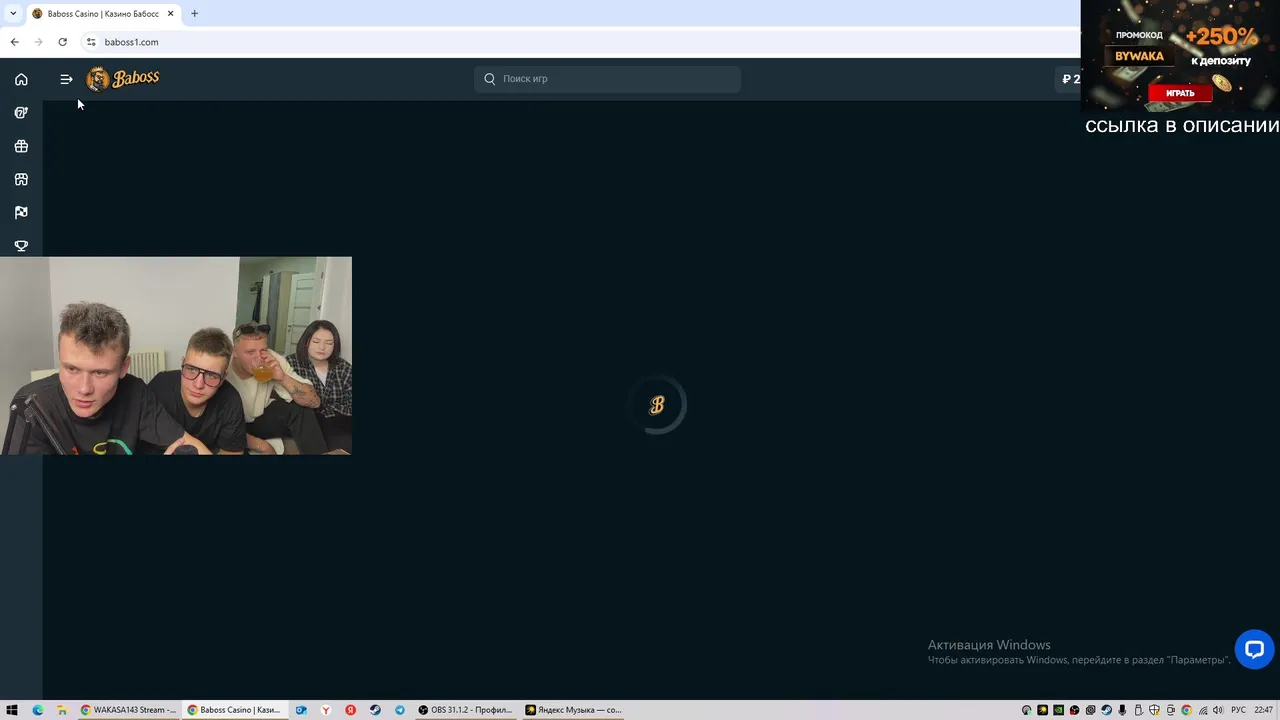Open the gift bonuses icon in the sidebar

pos(21,146)
